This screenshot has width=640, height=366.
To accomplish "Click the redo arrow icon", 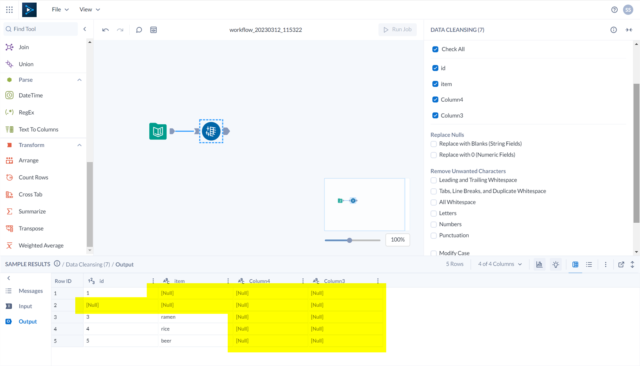I will pyautogui.click(x=120, y=30).
